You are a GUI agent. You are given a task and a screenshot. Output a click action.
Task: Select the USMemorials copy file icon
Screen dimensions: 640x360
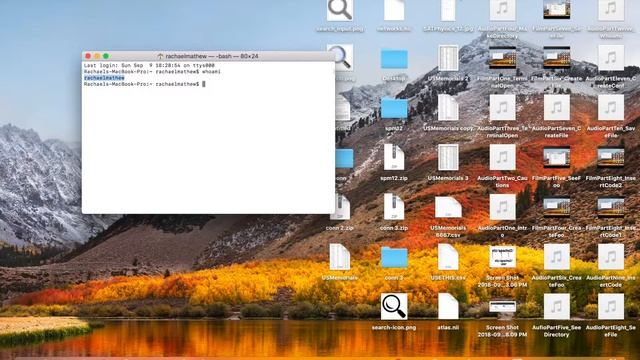coord(448,107)
